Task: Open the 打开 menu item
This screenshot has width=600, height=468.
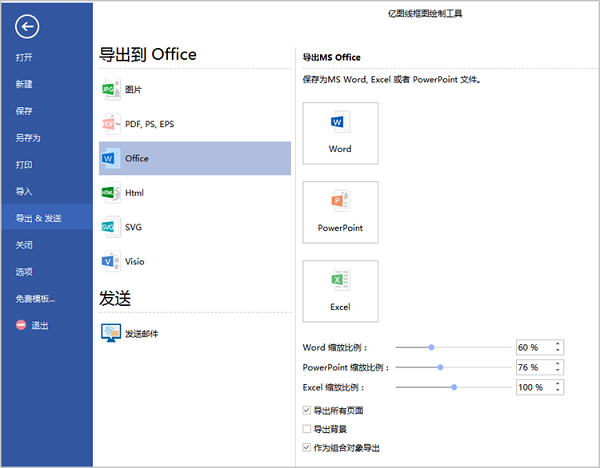Action: pyautogui.click(x=24, y=57)
